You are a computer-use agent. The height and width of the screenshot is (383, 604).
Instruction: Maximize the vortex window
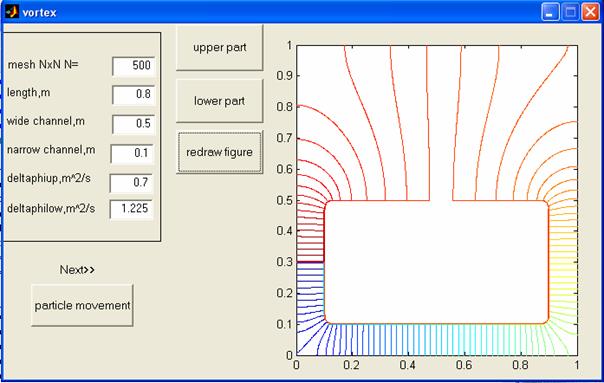(570, 12)
